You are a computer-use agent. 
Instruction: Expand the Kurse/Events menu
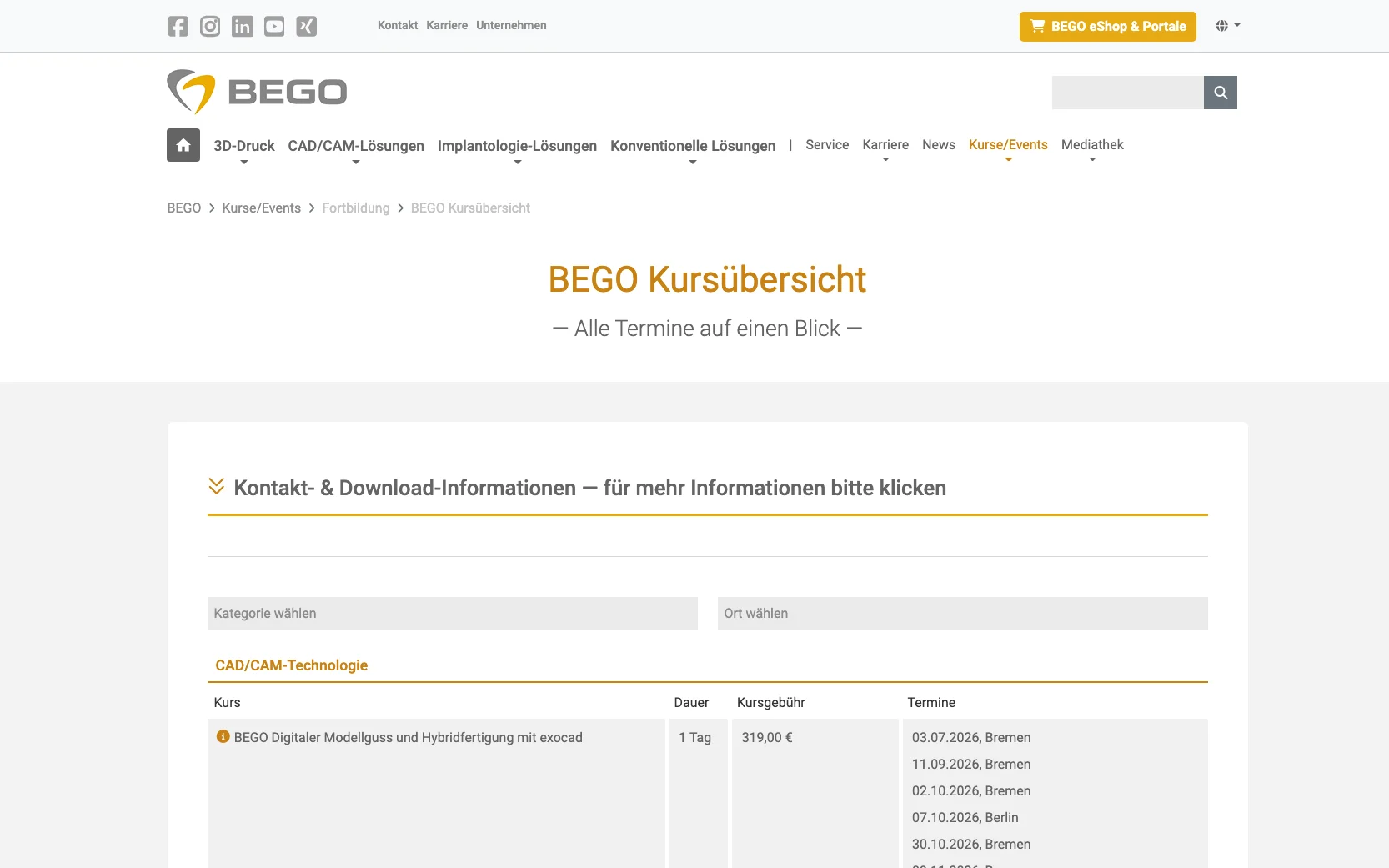pos(1008,147)
